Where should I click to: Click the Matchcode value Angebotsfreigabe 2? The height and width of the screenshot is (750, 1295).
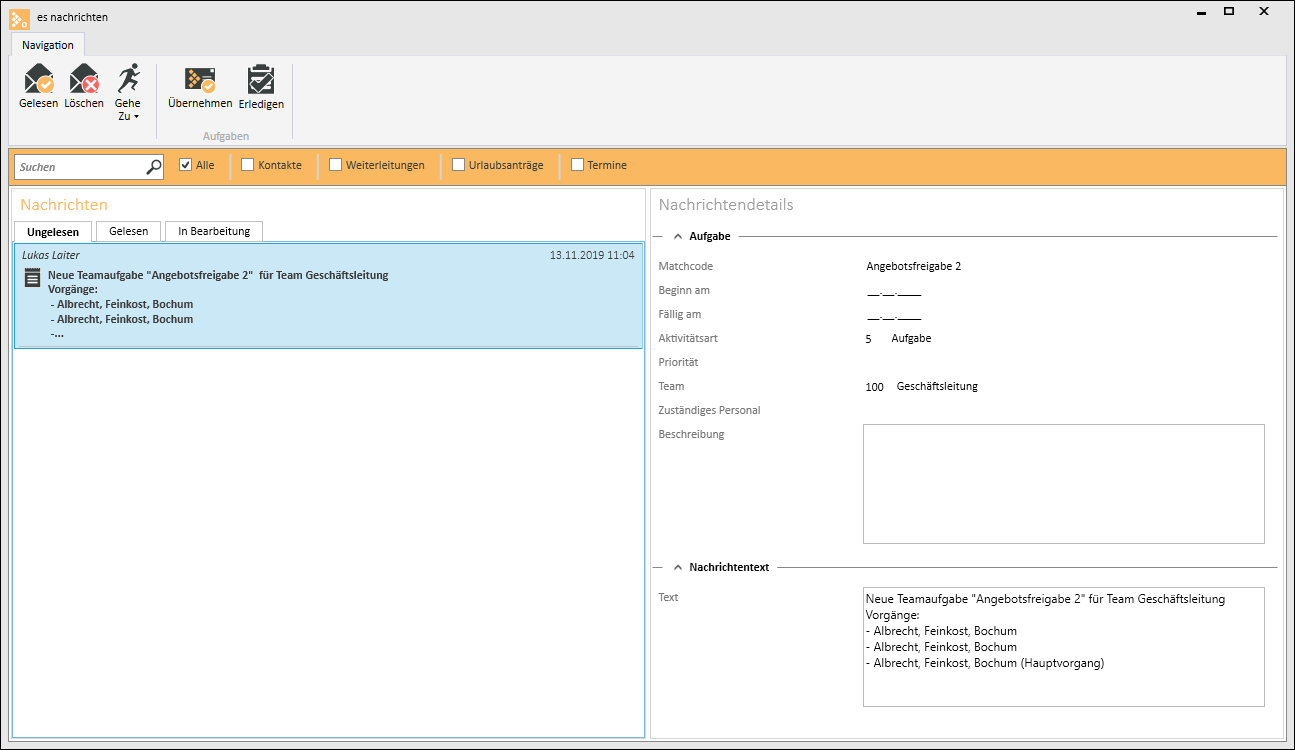click(x=913, y=266)
